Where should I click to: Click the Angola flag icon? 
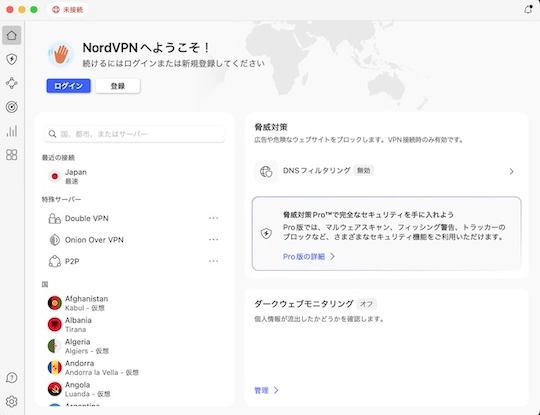click(x=54, y=389)
